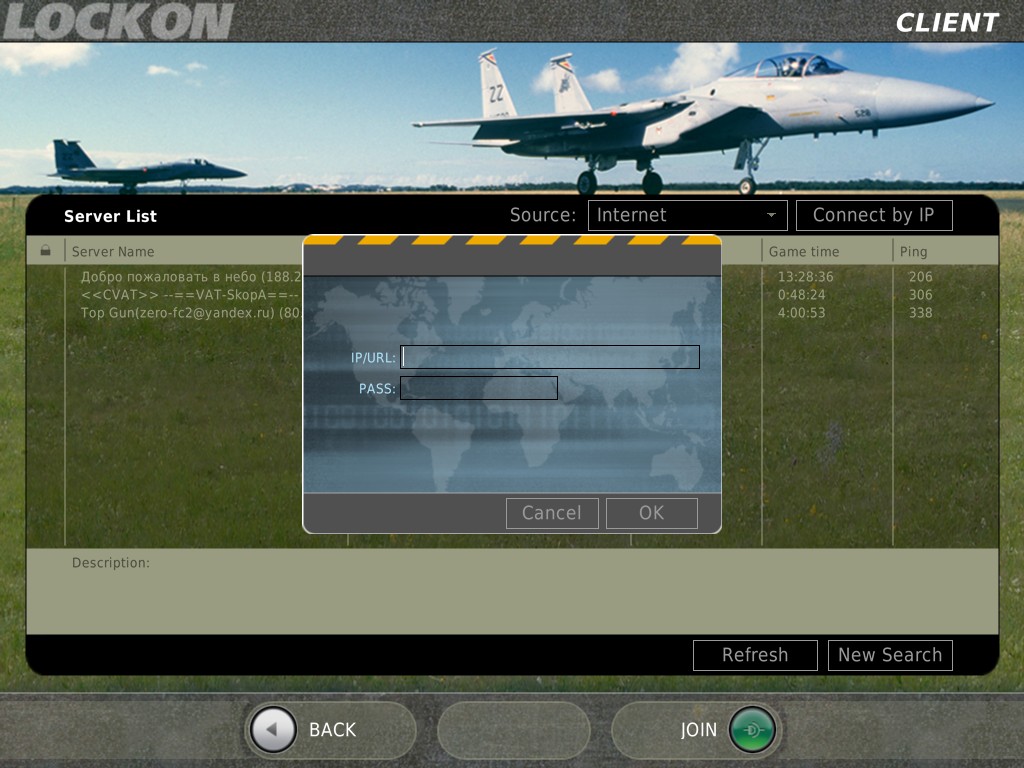Confirm the IP dialog with OK
The image size is (1024, 768).
click(652, 513)
